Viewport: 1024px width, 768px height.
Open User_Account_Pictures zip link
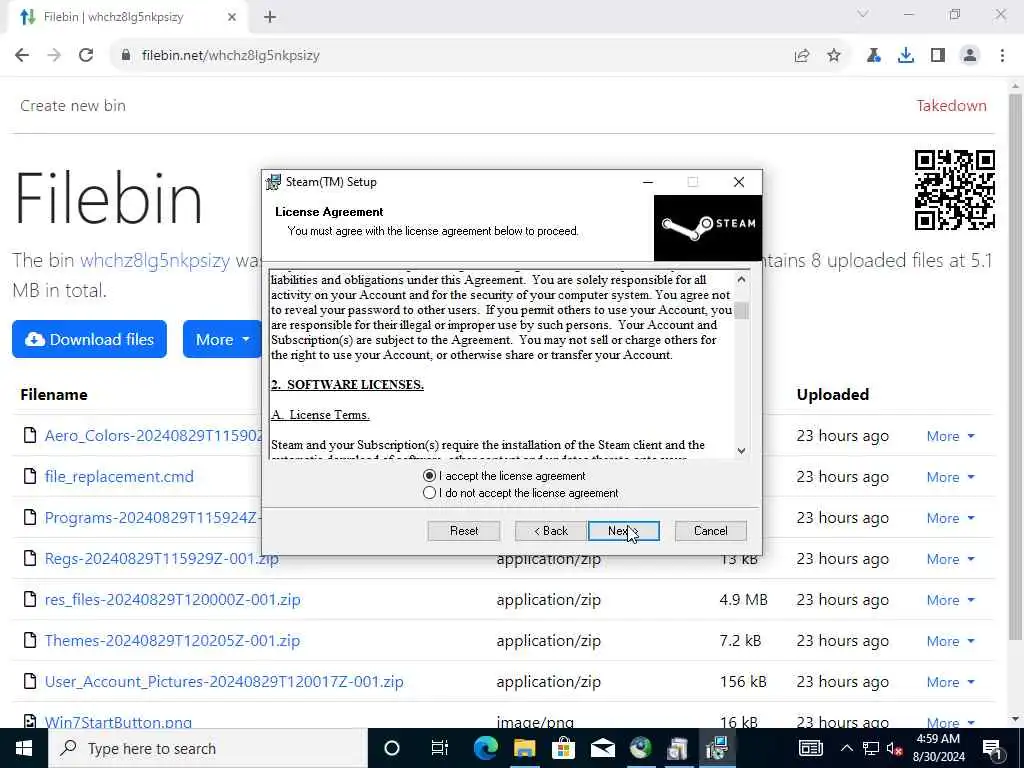(x=224, y=682)
